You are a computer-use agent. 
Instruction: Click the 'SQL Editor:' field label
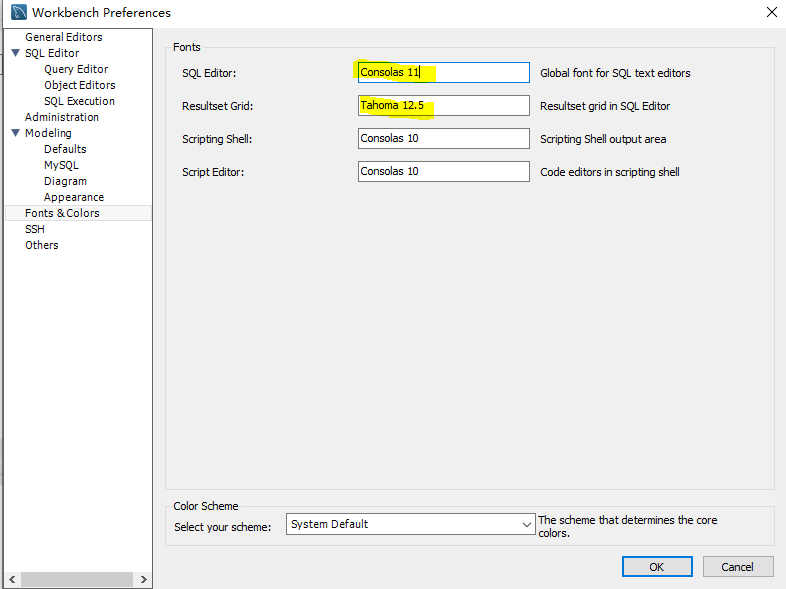click(x=209, y=73)
